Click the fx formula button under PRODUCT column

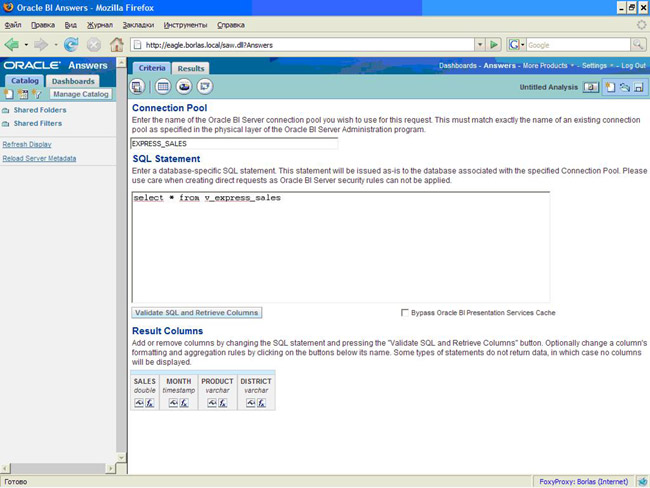(x=223, y=403)
